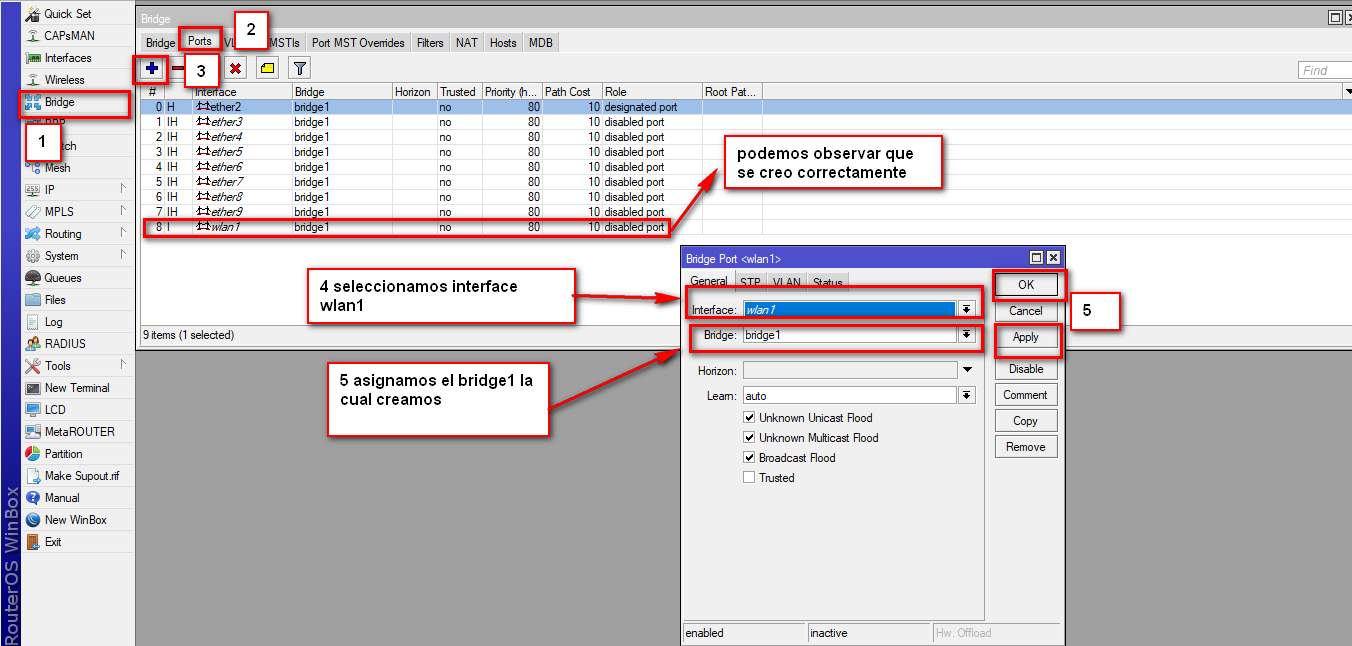The height and width of the screenshot is (646, 1352).
Task: Switch to the Filters tab
Action: 430,43
